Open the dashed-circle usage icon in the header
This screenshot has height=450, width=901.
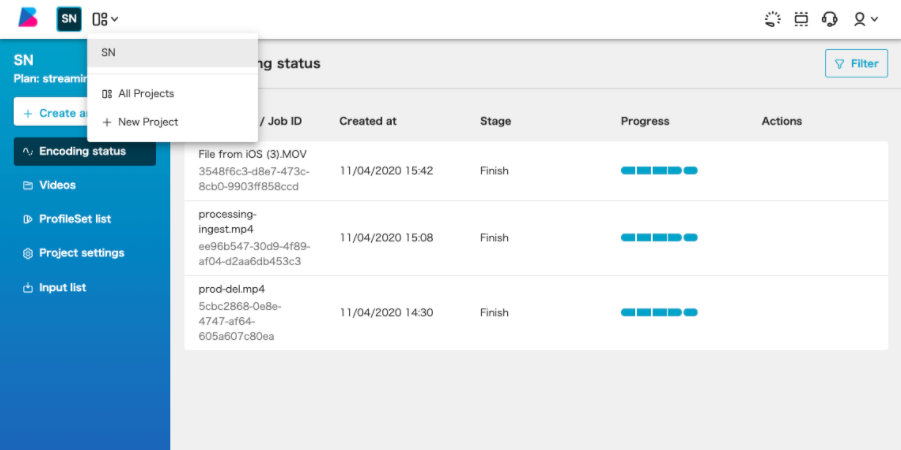click(771, 19)
